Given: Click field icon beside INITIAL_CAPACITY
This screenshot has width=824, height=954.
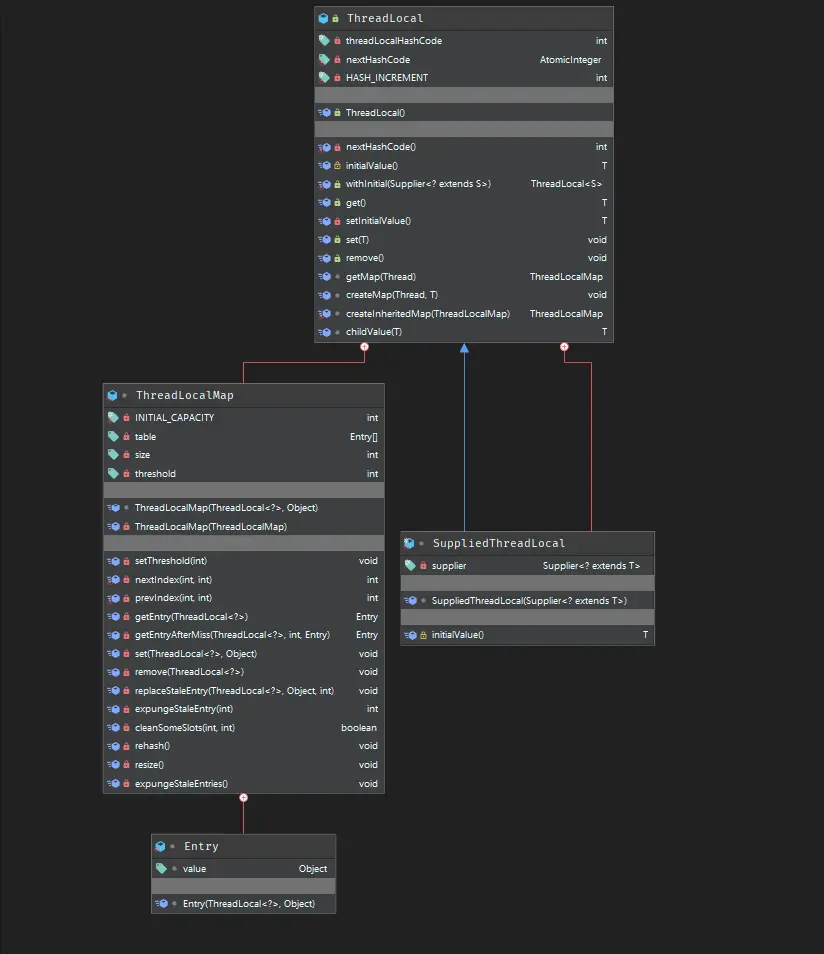Looking at the screenshot, I should (113, 417).
